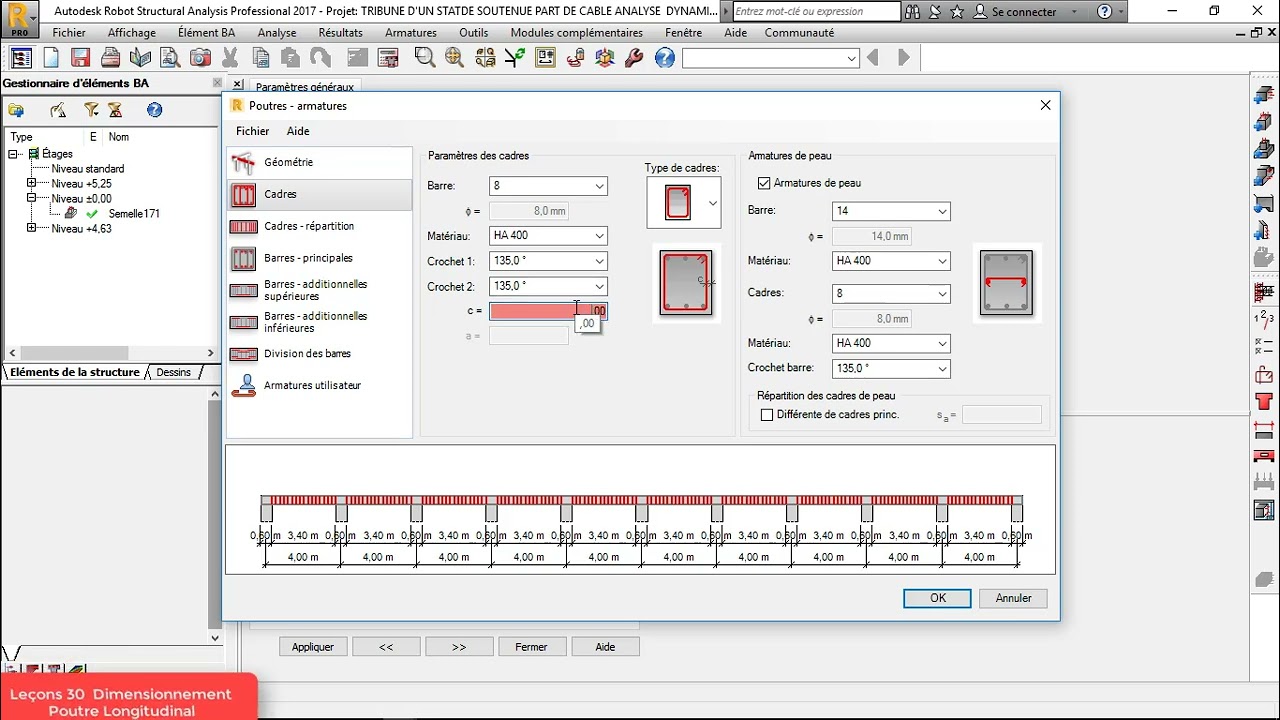
Task: Click the Fermer button behind dialog
Action: tap(531, 647)
